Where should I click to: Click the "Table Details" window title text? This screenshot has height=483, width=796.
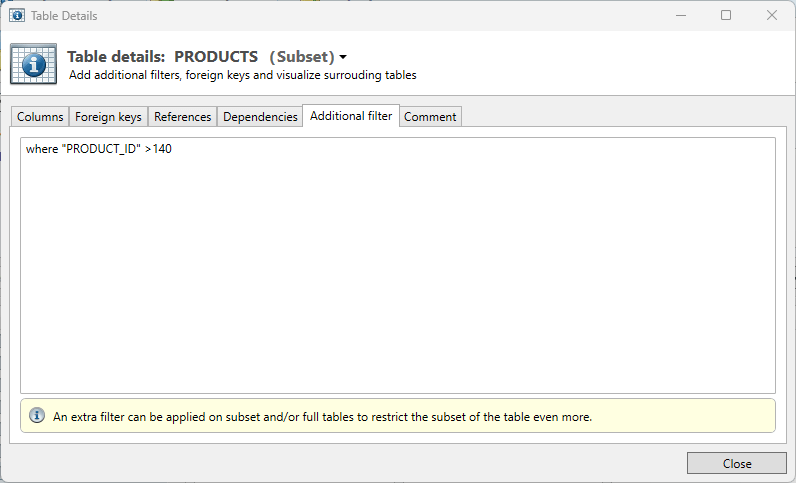point(65,16)
